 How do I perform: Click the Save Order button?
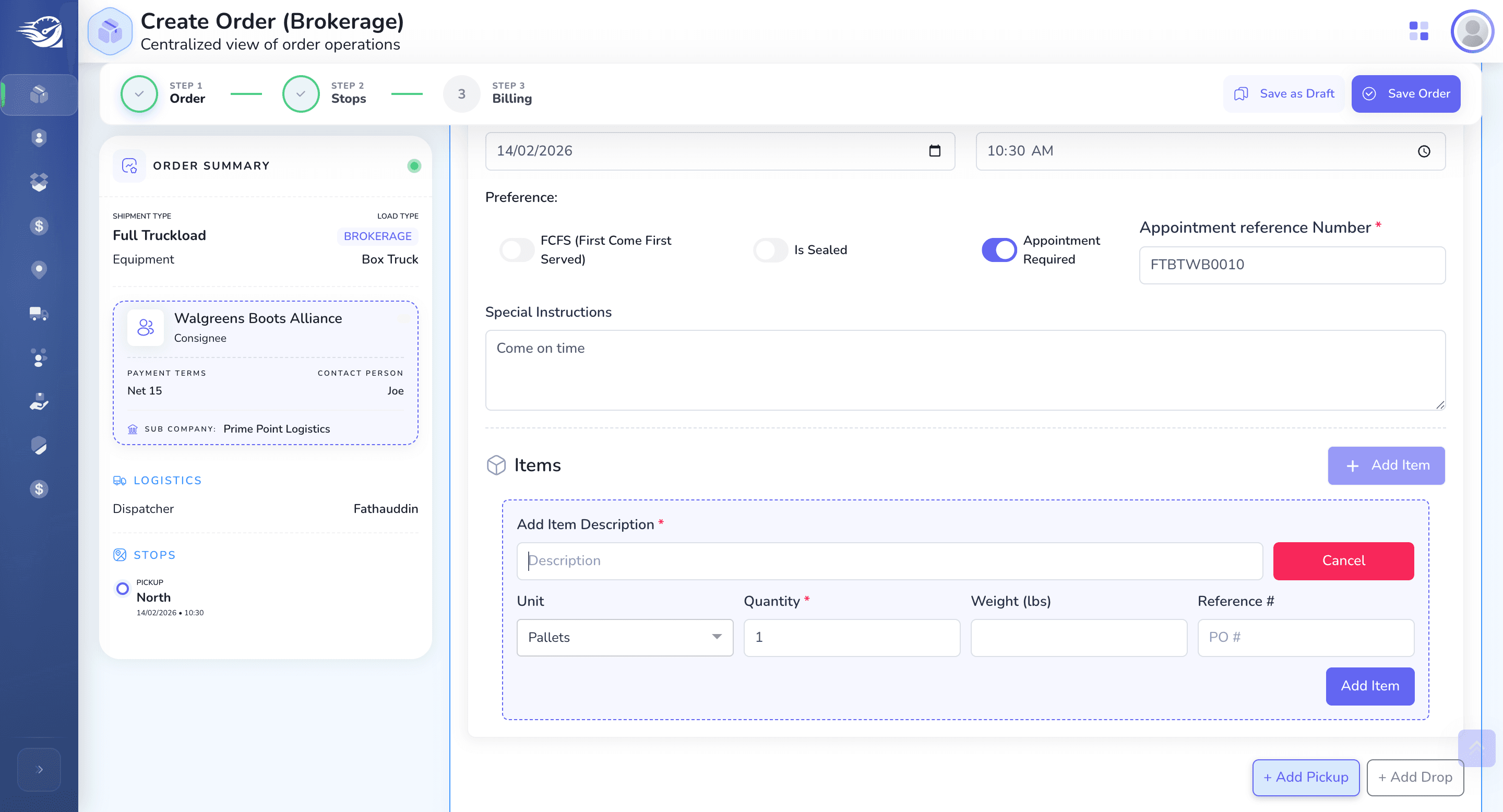coord(1405,93)
